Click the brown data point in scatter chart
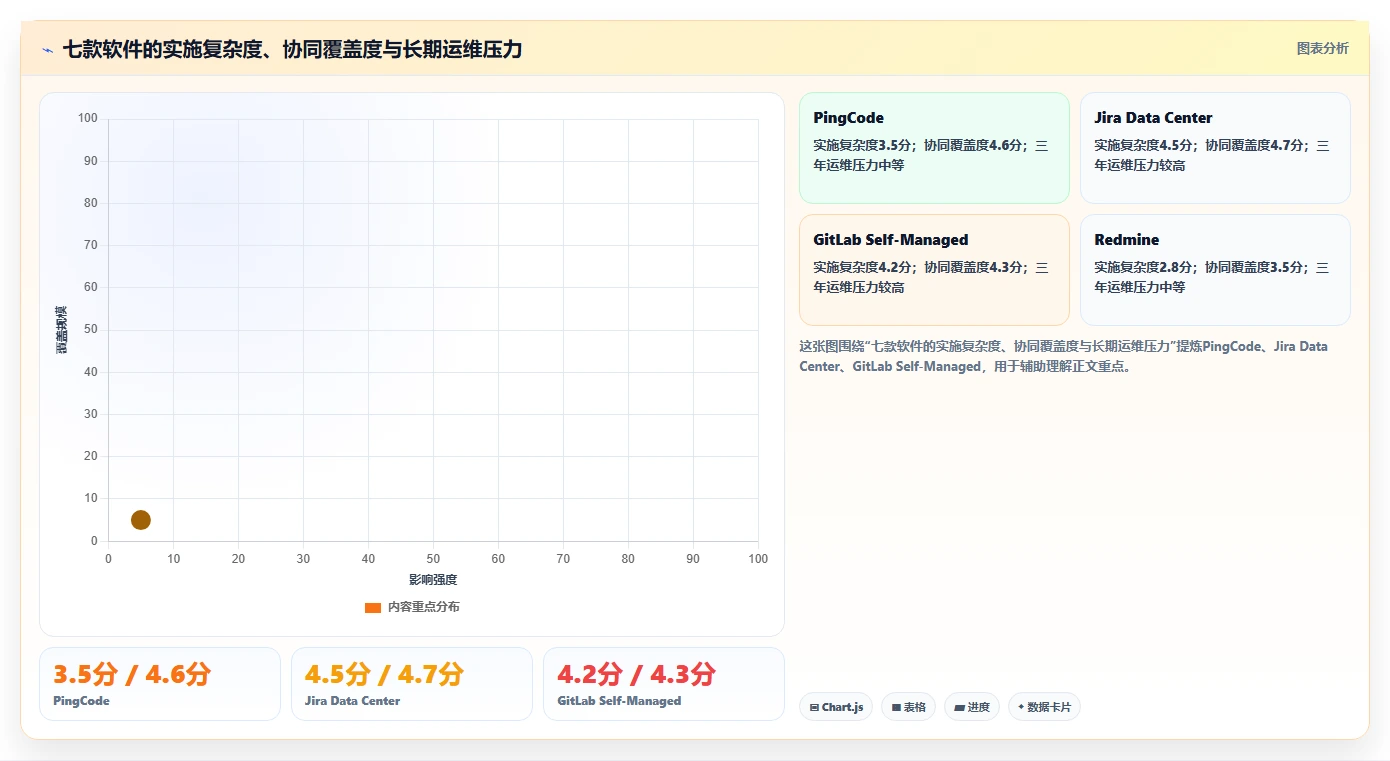This screenshot has width=1390, height=761. pyautogui.click(x=141, y=520)
